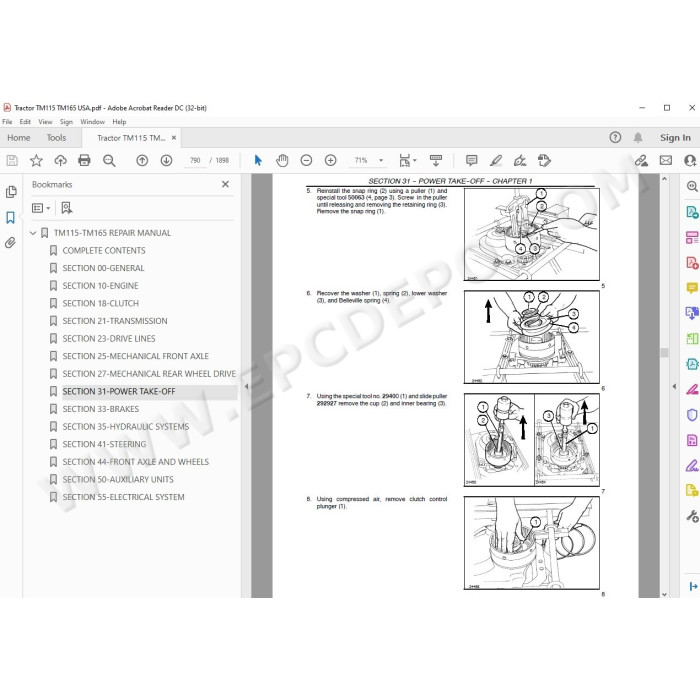
Task: Open COMPLETE CONTENTS bookmark
Action: pyautogui.click(x=104, y=250)
